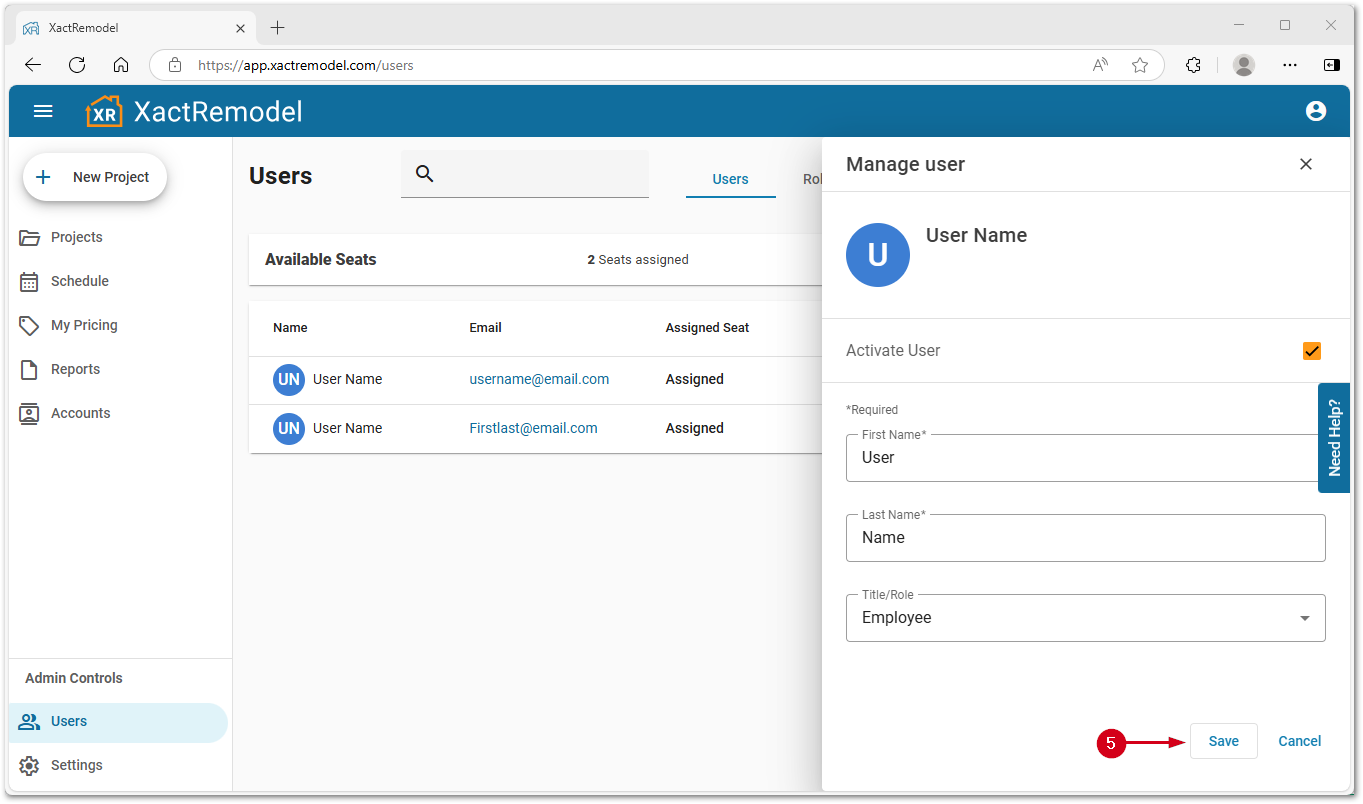1363x804 pixels.
Task: Open My Pricing in the sidebar
Action: tap(83, 325)
